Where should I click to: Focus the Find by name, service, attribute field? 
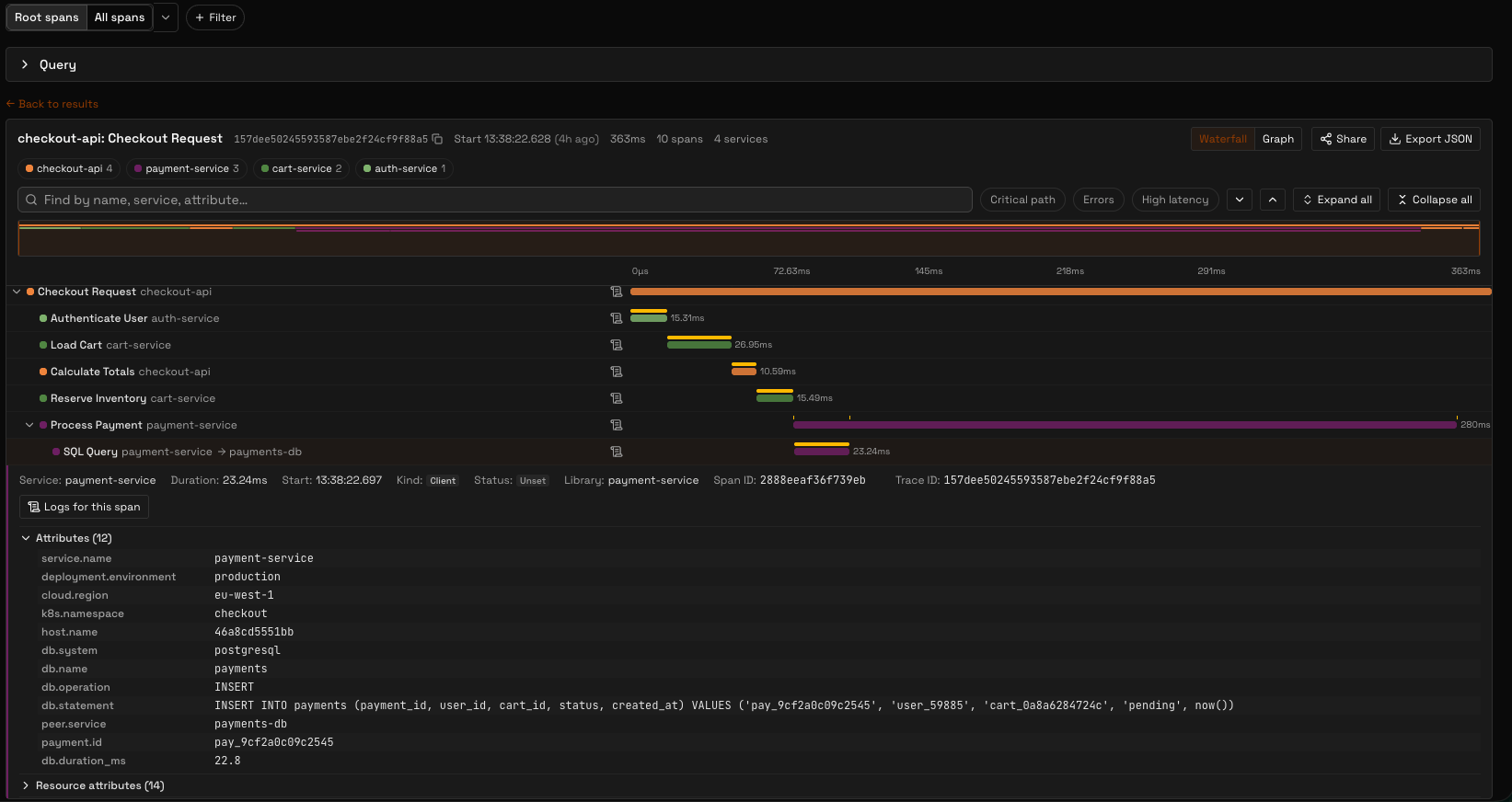[x=495, y=200]
